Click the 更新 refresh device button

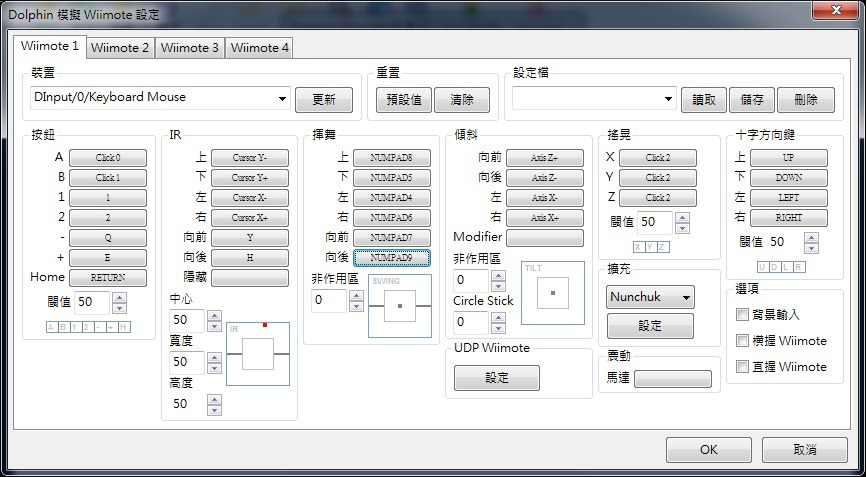point(324,99)
